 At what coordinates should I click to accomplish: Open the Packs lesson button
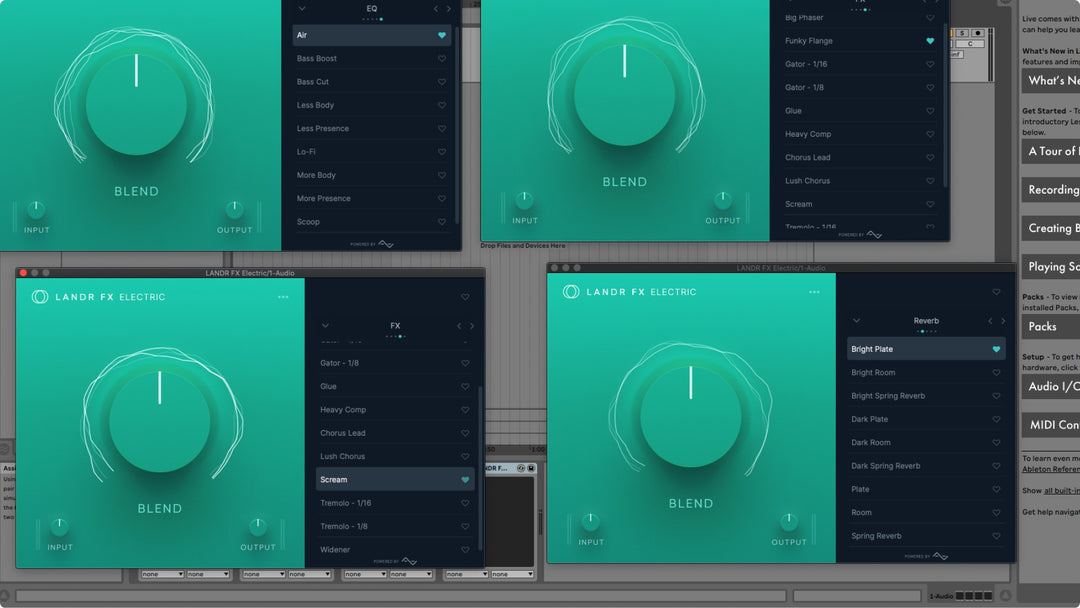[1051, 326]
